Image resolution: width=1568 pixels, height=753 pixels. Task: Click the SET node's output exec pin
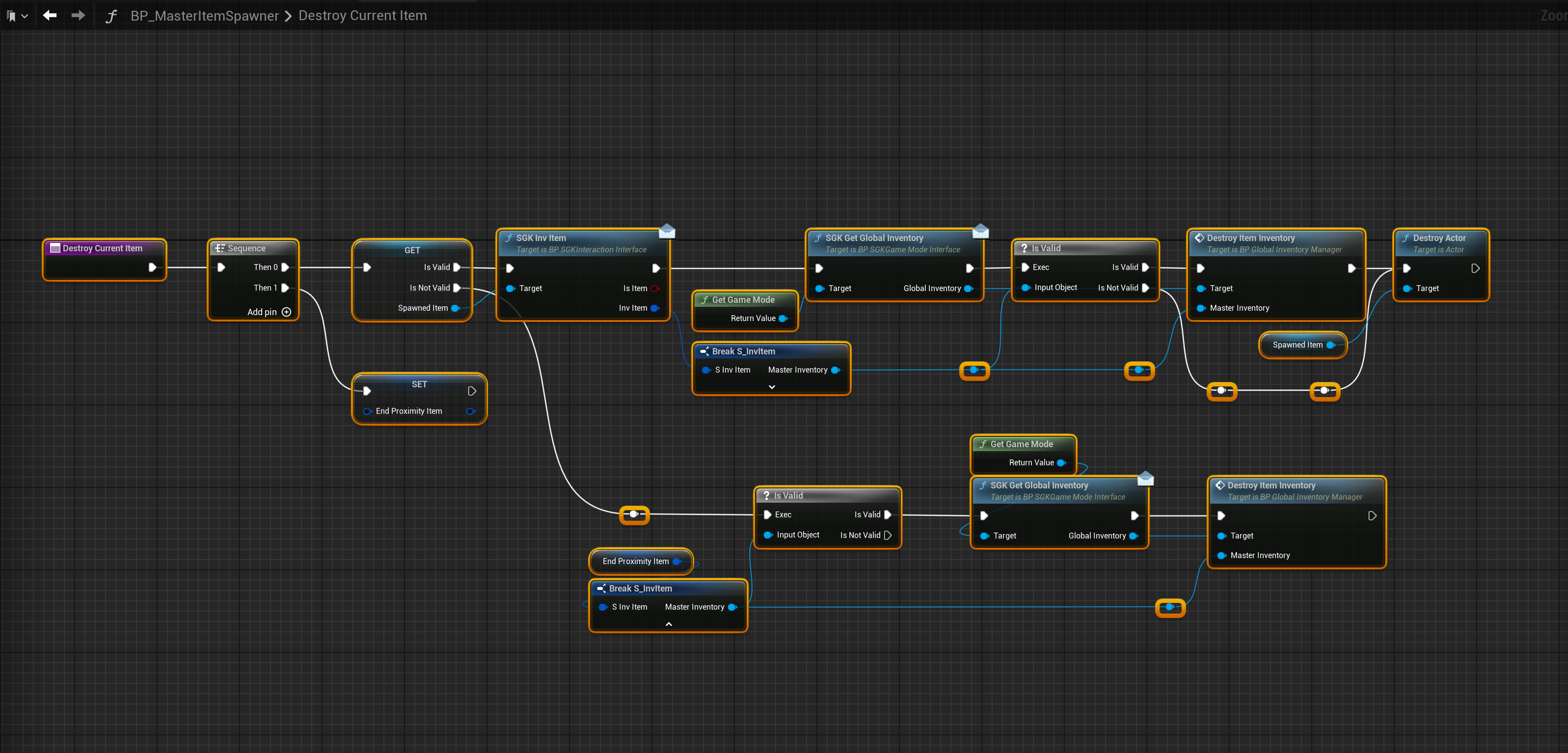[472, 391]
